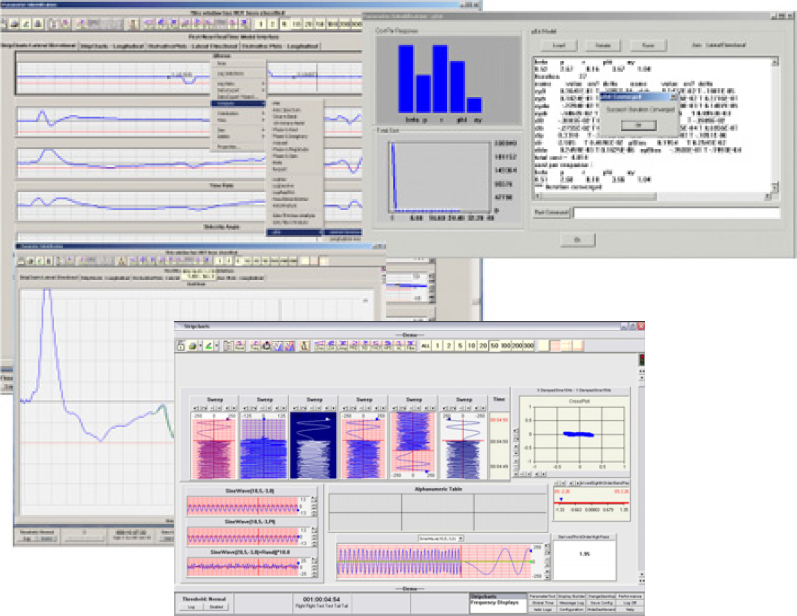
Task: Choose Properties... in the context menu
Action: (x=227, y=147)
